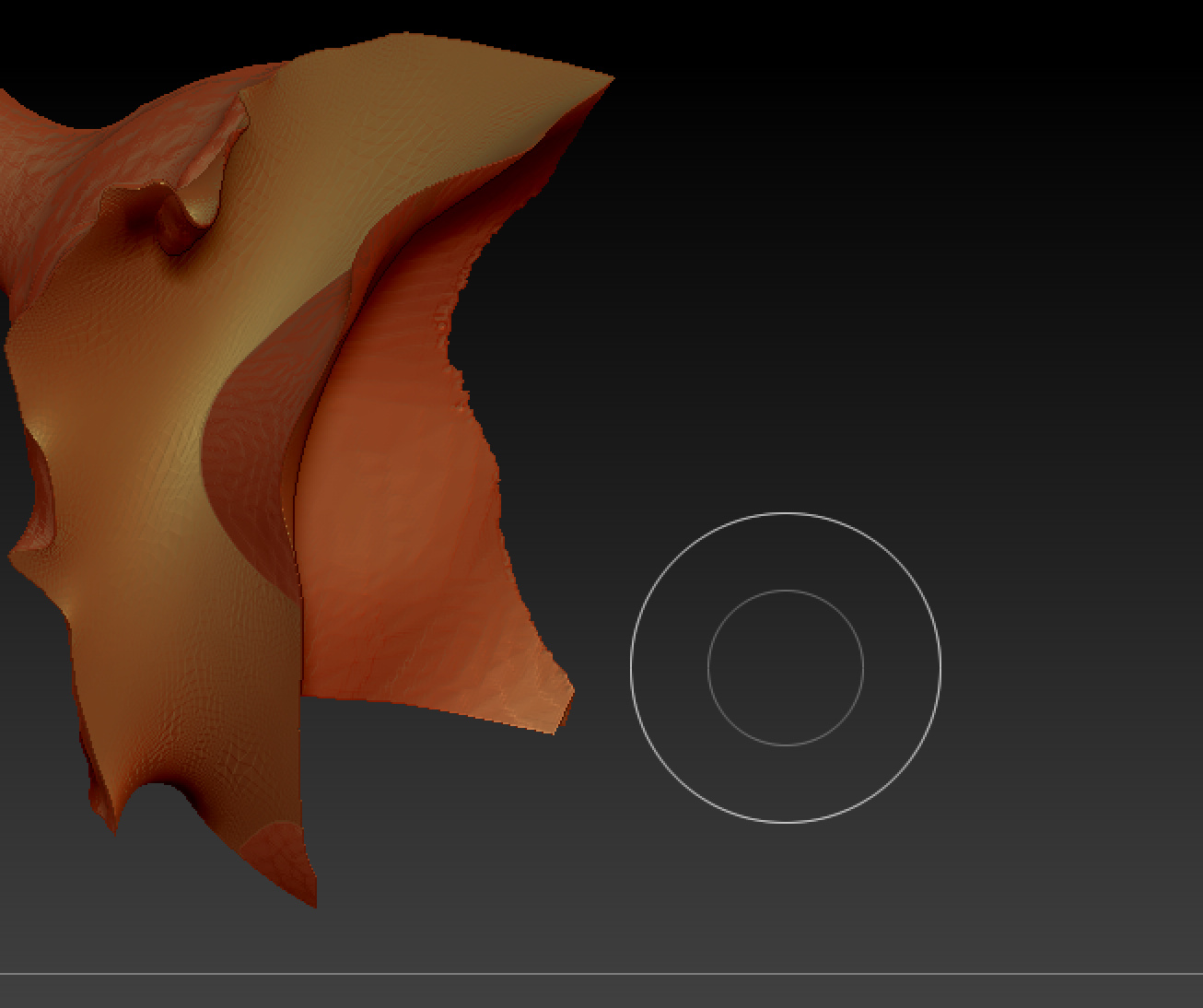The width and height of the screenshot is (1203, 1008).
Task: Click the lower right corner tip of the orange flap
Action: [562, 709]
